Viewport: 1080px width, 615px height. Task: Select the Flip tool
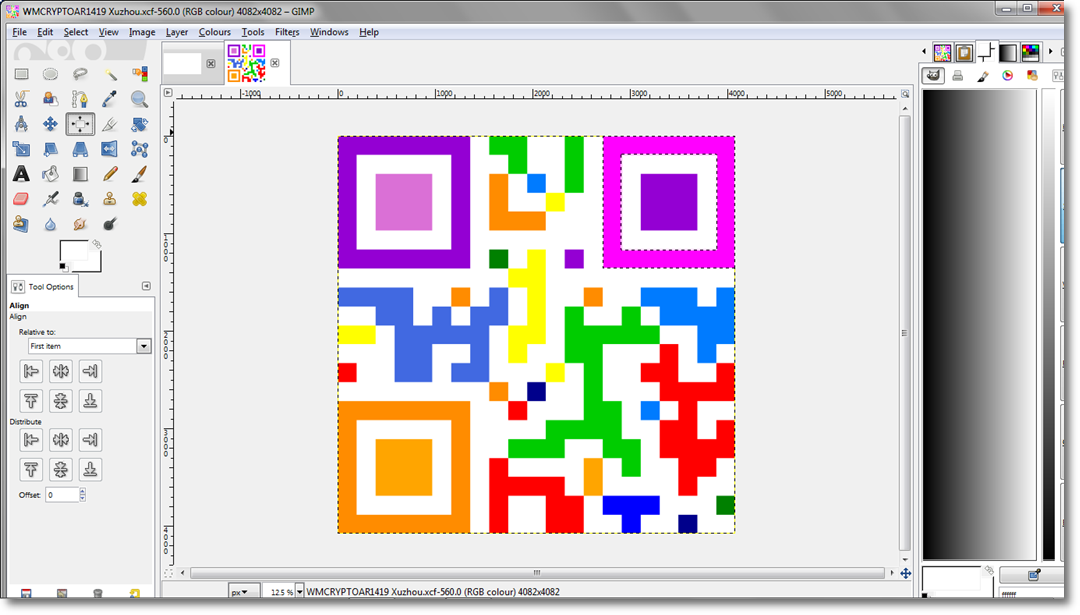pos(110,149)
